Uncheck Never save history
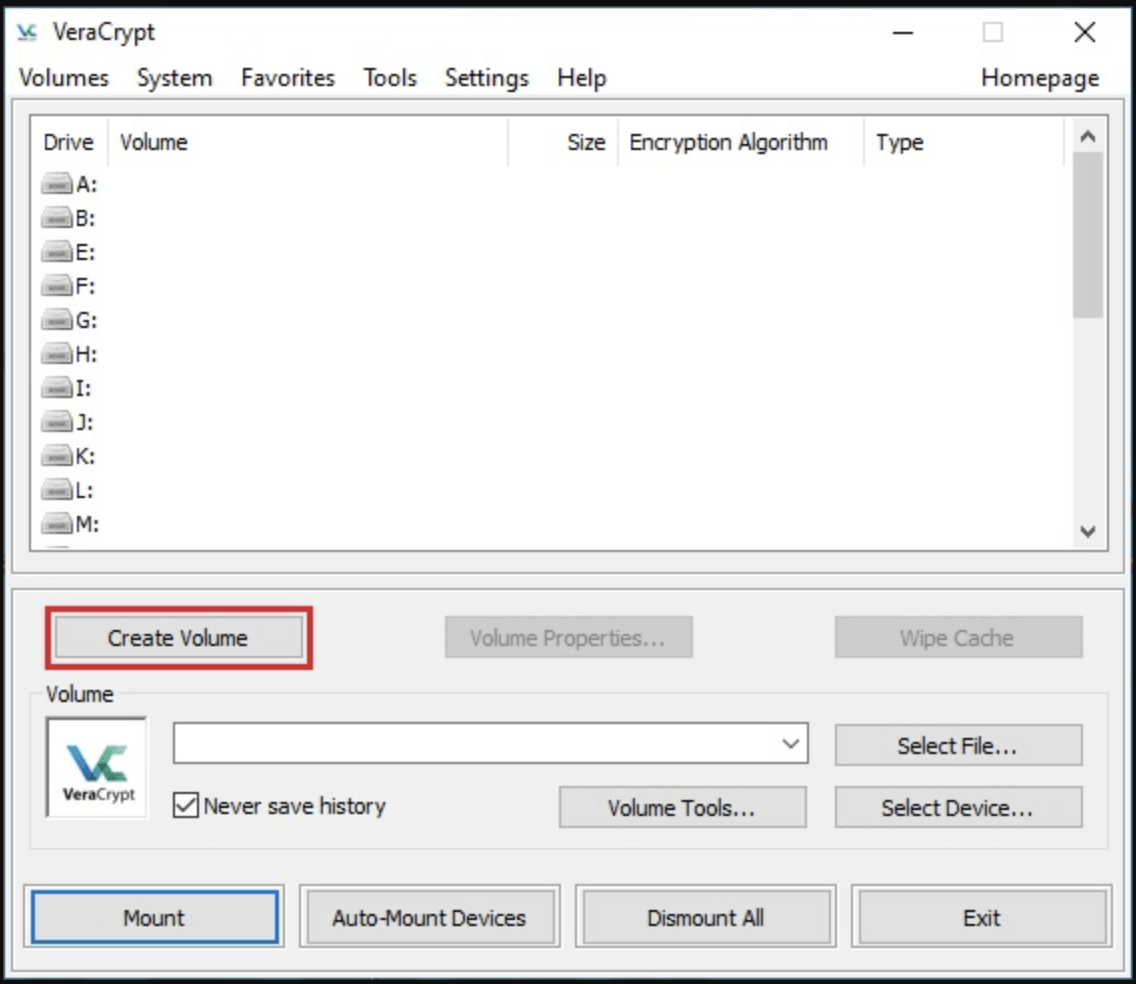Image resolution: width=1136 pixels, height=984 pixels. click(x=184, y=807)
